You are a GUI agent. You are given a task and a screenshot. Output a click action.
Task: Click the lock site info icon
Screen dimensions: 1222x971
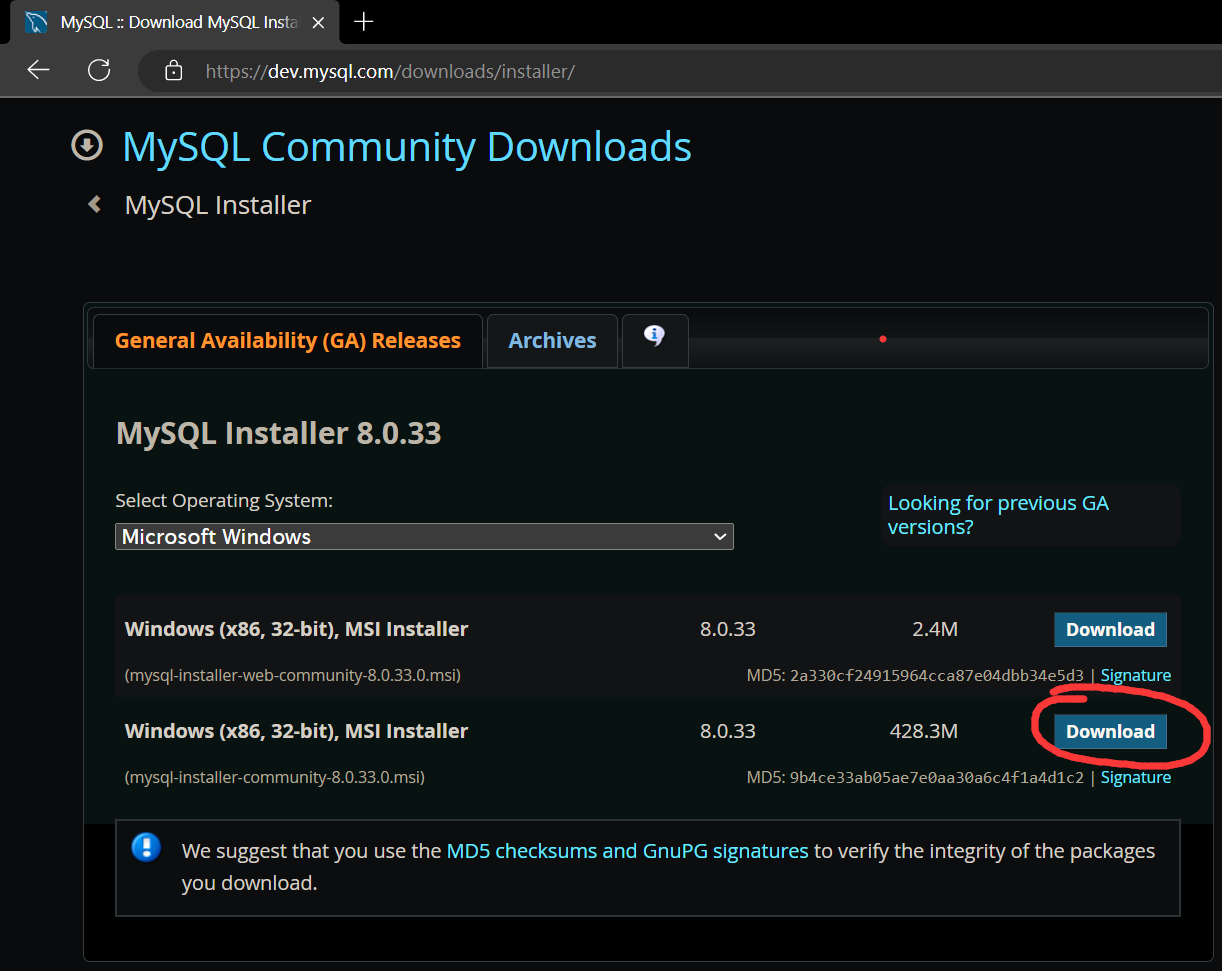173,70
